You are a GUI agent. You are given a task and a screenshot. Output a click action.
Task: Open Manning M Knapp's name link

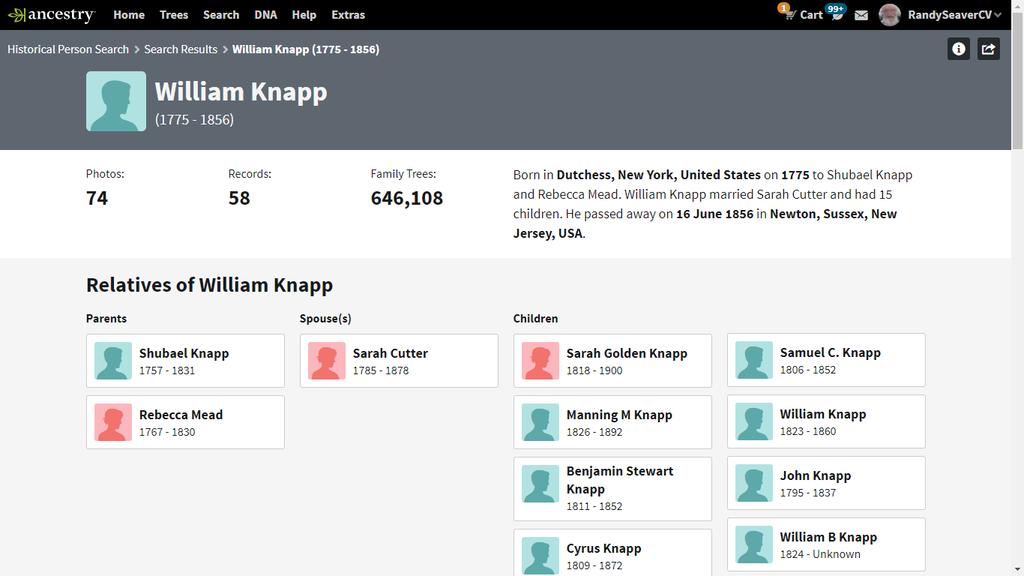tap(619, 415)
